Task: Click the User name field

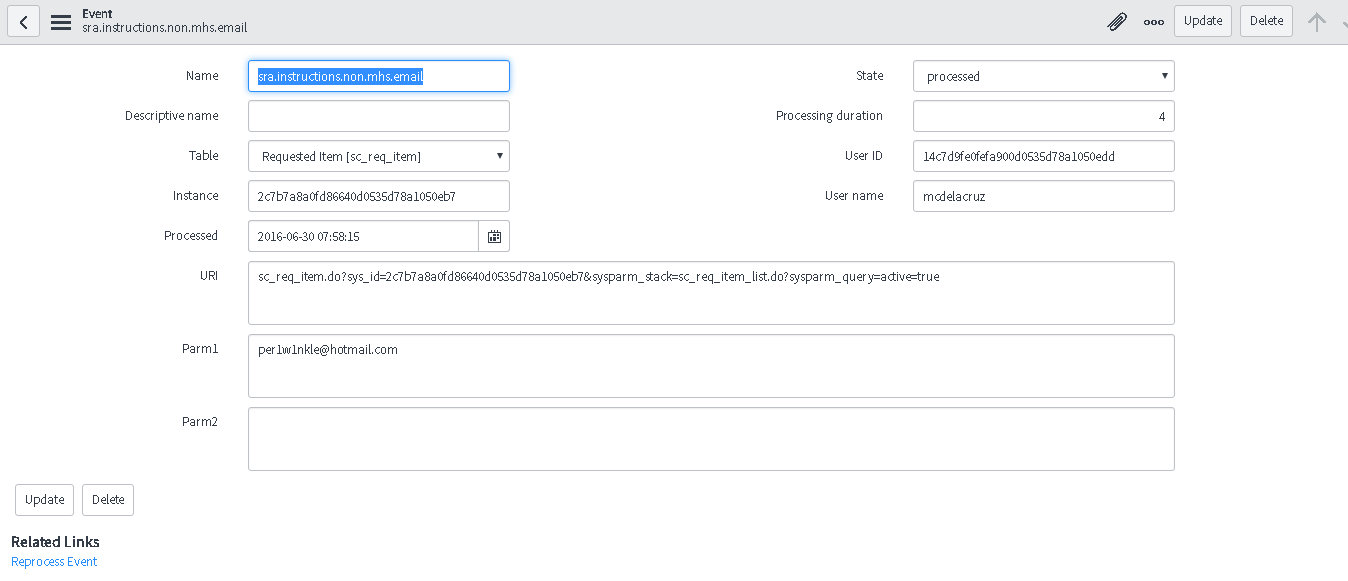Action: (x=1044, y=196)
